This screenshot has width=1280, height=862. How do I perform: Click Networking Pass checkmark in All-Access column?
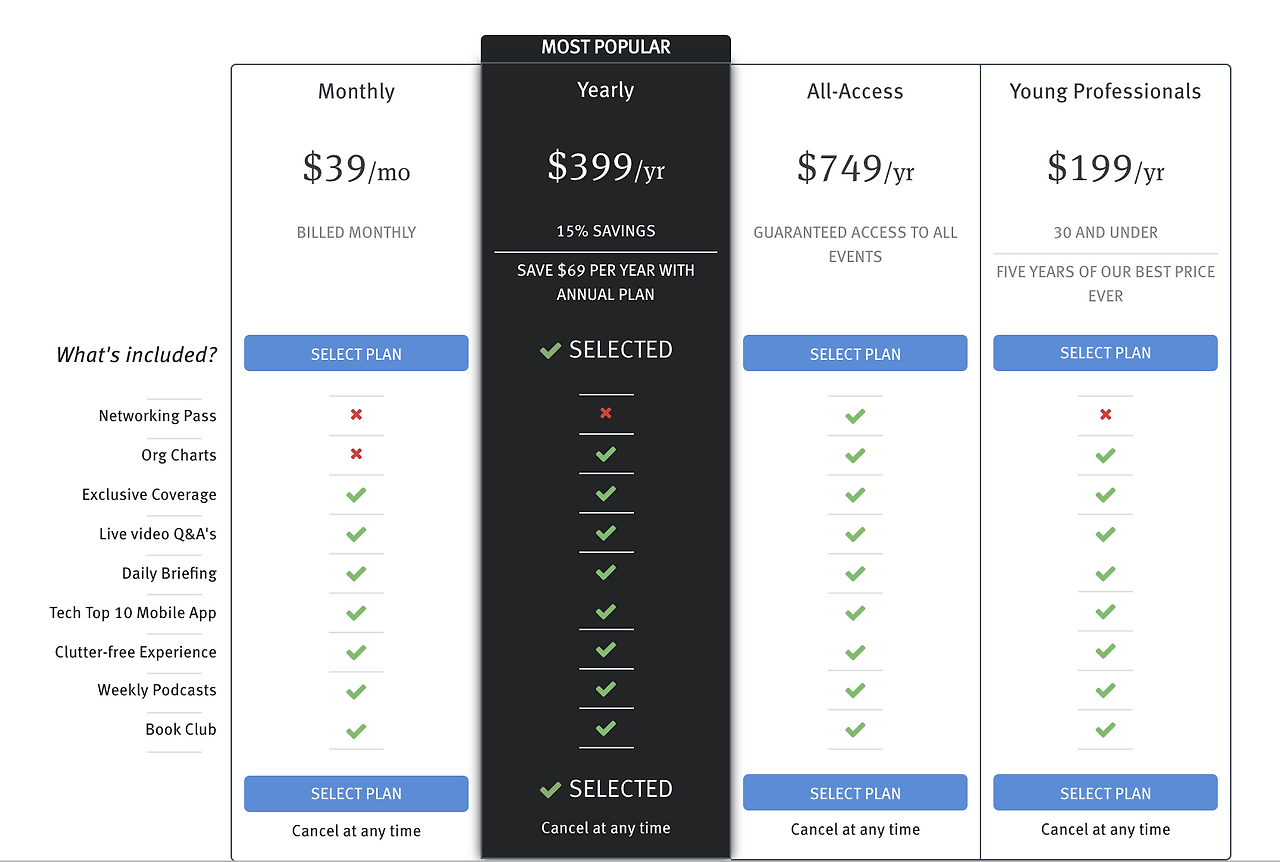click(x=855, y=416)
